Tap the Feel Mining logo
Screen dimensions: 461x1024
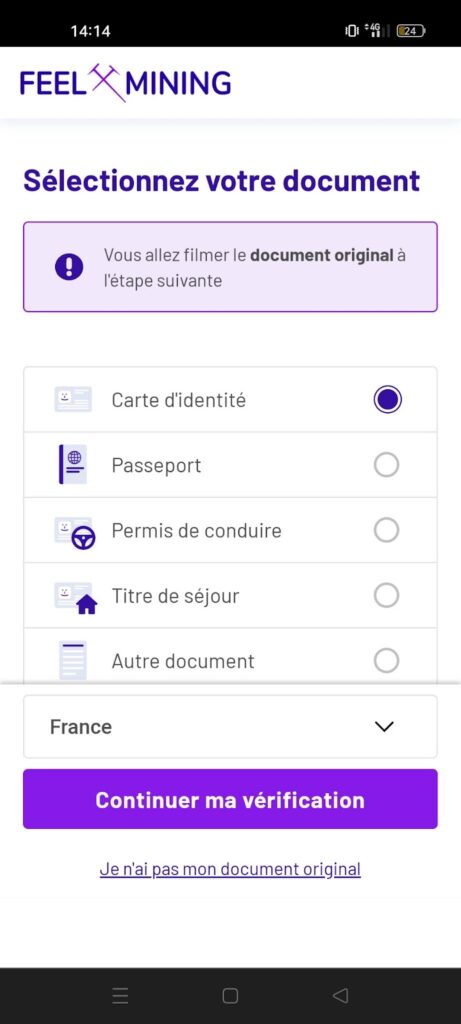coord(125,83)
